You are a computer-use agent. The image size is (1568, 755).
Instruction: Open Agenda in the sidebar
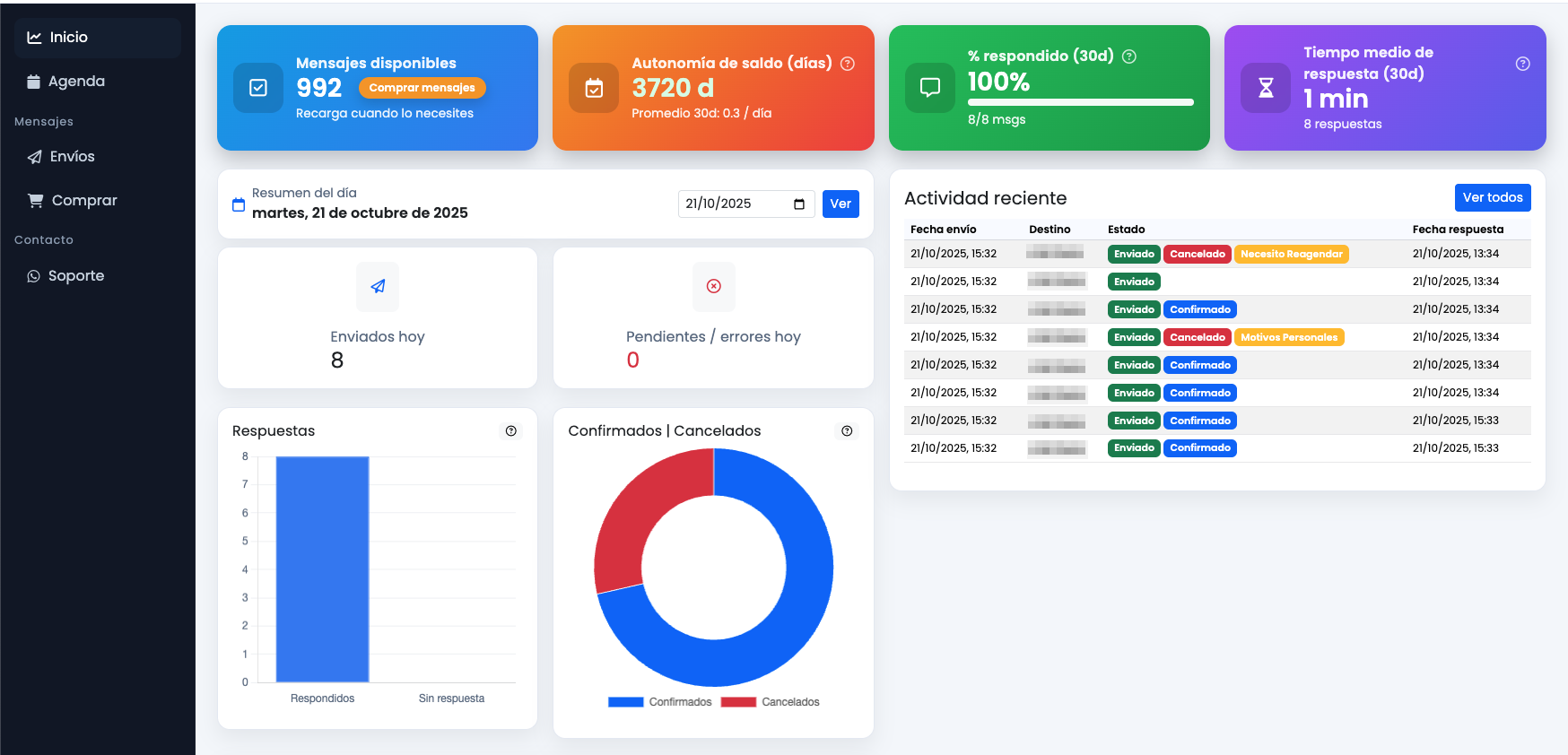pos(76,82)
